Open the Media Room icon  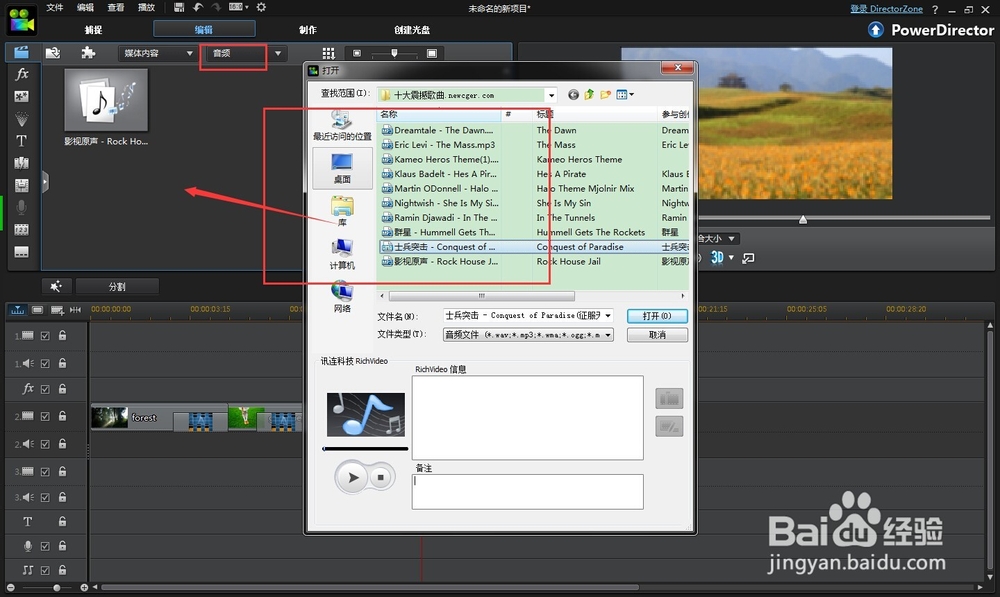22,53
